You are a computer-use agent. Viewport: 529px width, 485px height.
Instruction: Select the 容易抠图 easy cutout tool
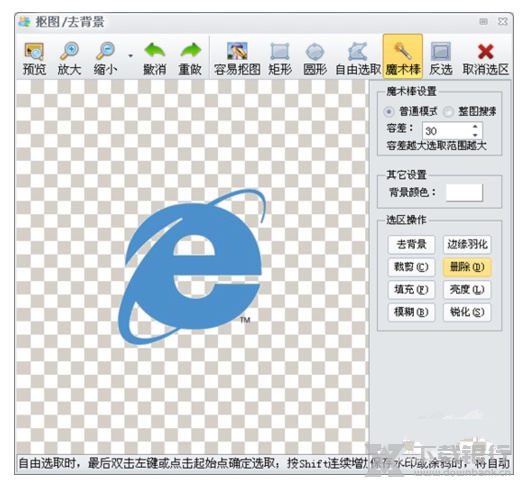point(237,59)
